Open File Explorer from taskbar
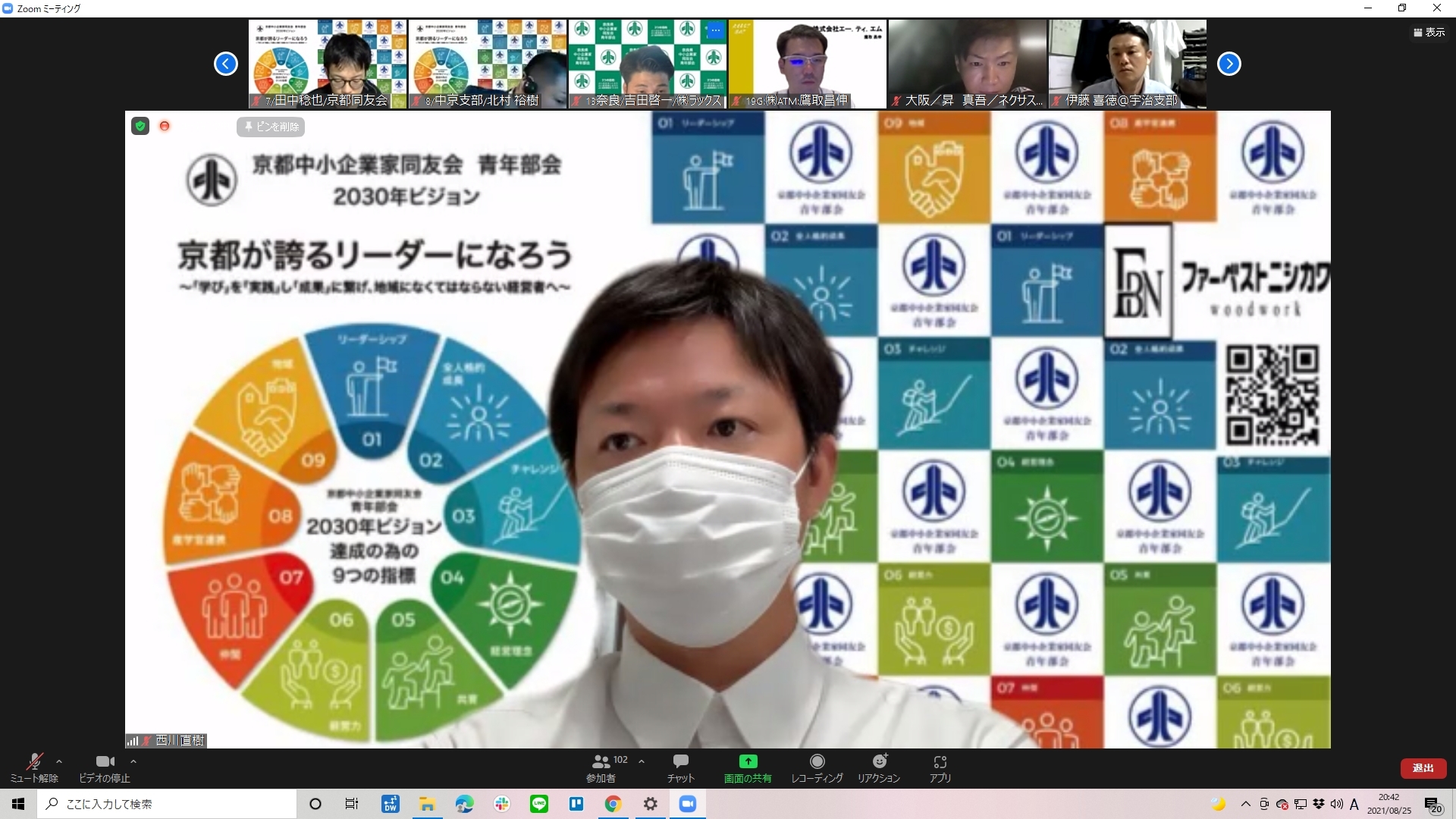 click(x=428, y=804)
